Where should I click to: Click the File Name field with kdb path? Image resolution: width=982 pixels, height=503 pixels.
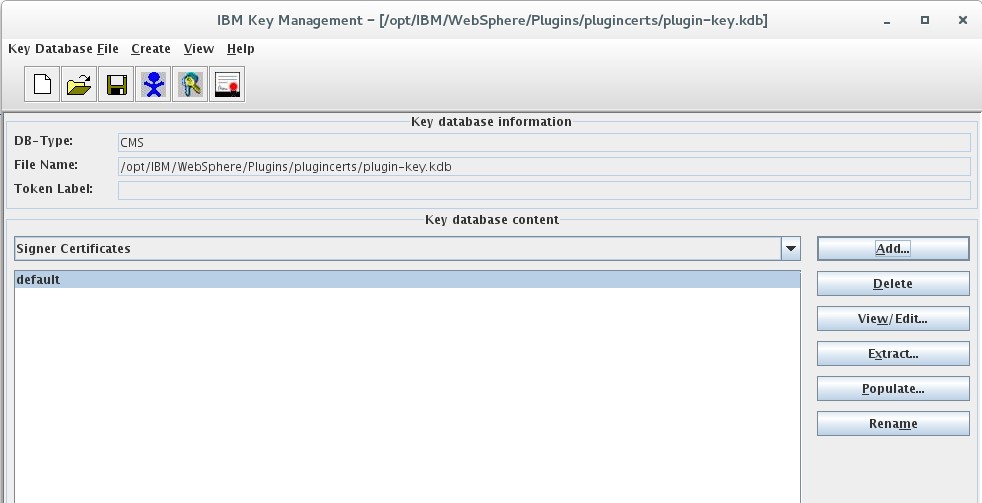544,167
